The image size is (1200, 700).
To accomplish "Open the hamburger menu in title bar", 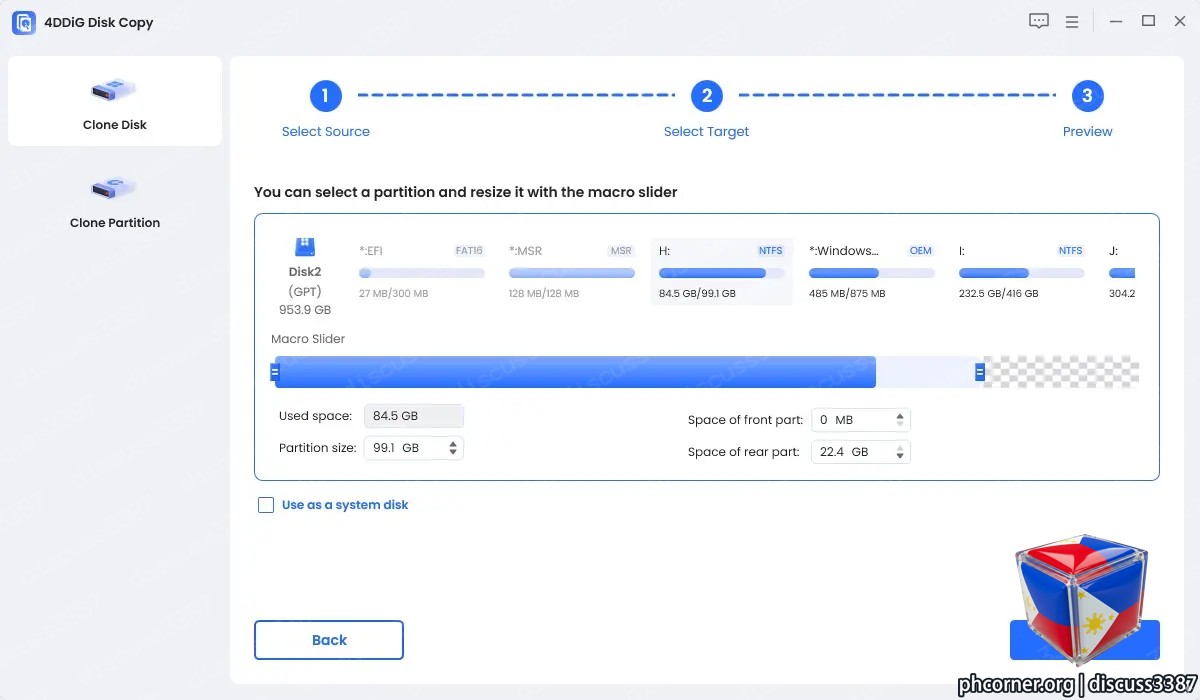I will click(x=1072, y=21).
